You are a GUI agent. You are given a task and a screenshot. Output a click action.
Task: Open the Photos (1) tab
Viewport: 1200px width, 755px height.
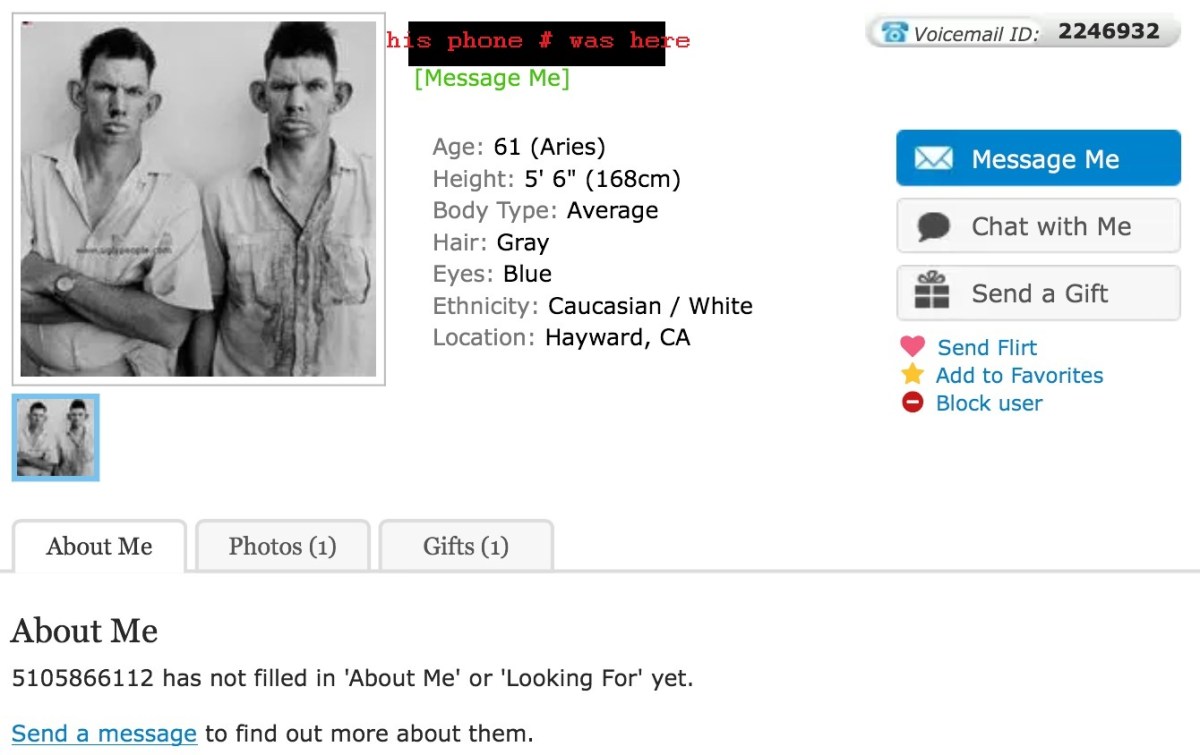pos(282,547)
